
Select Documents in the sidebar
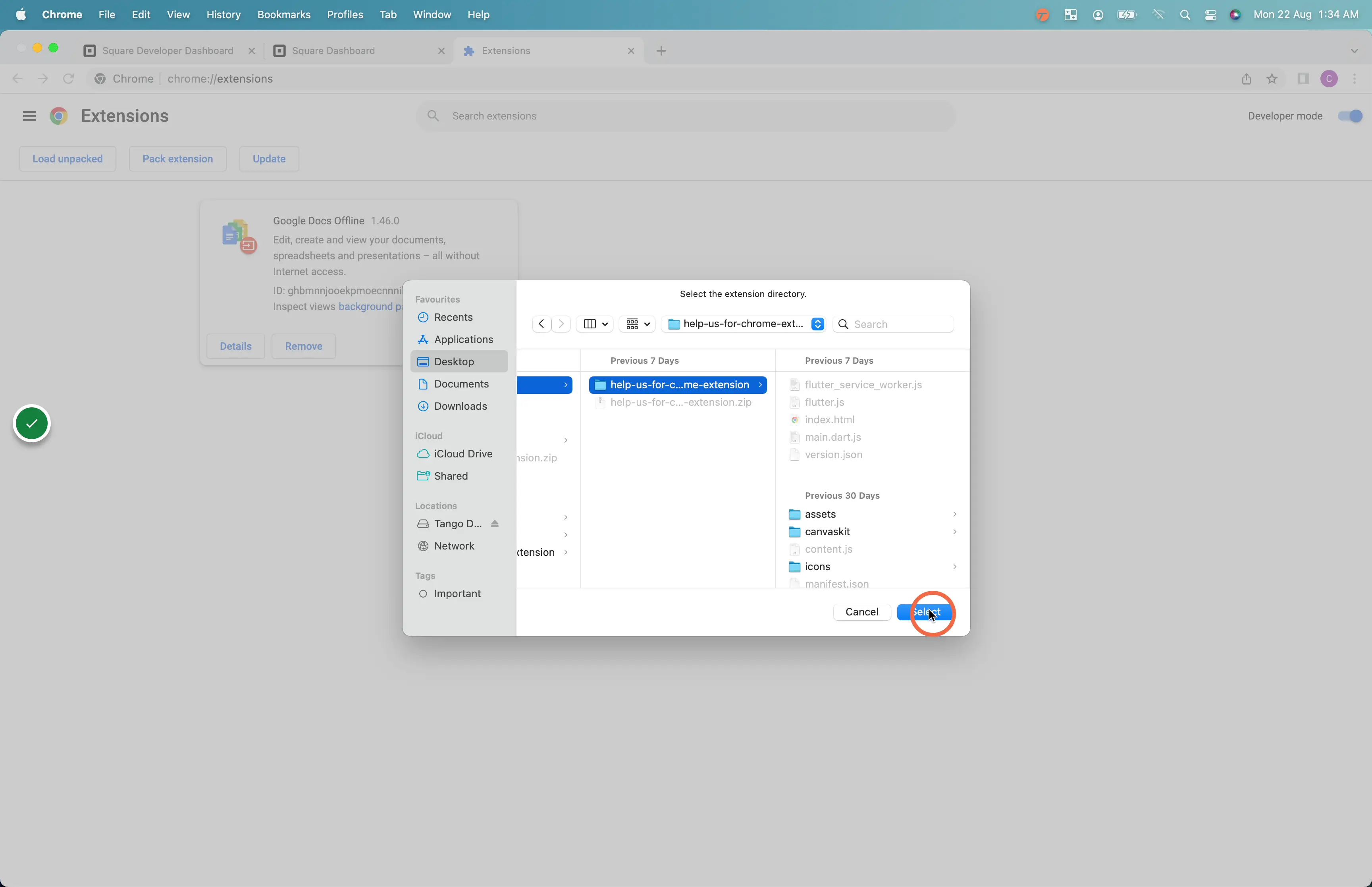pos(459,384)
